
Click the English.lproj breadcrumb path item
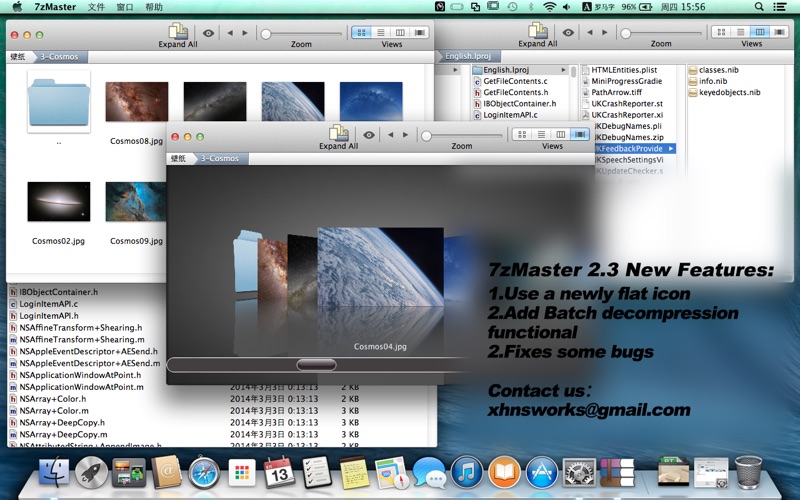tap(468, 56)
